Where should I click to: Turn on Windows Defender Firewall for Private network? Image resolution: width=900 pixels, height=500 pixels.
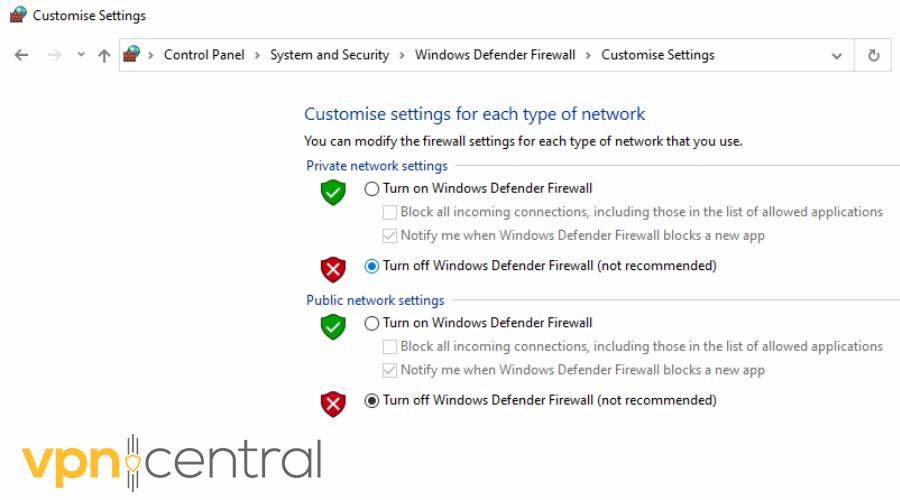[372, 188]
